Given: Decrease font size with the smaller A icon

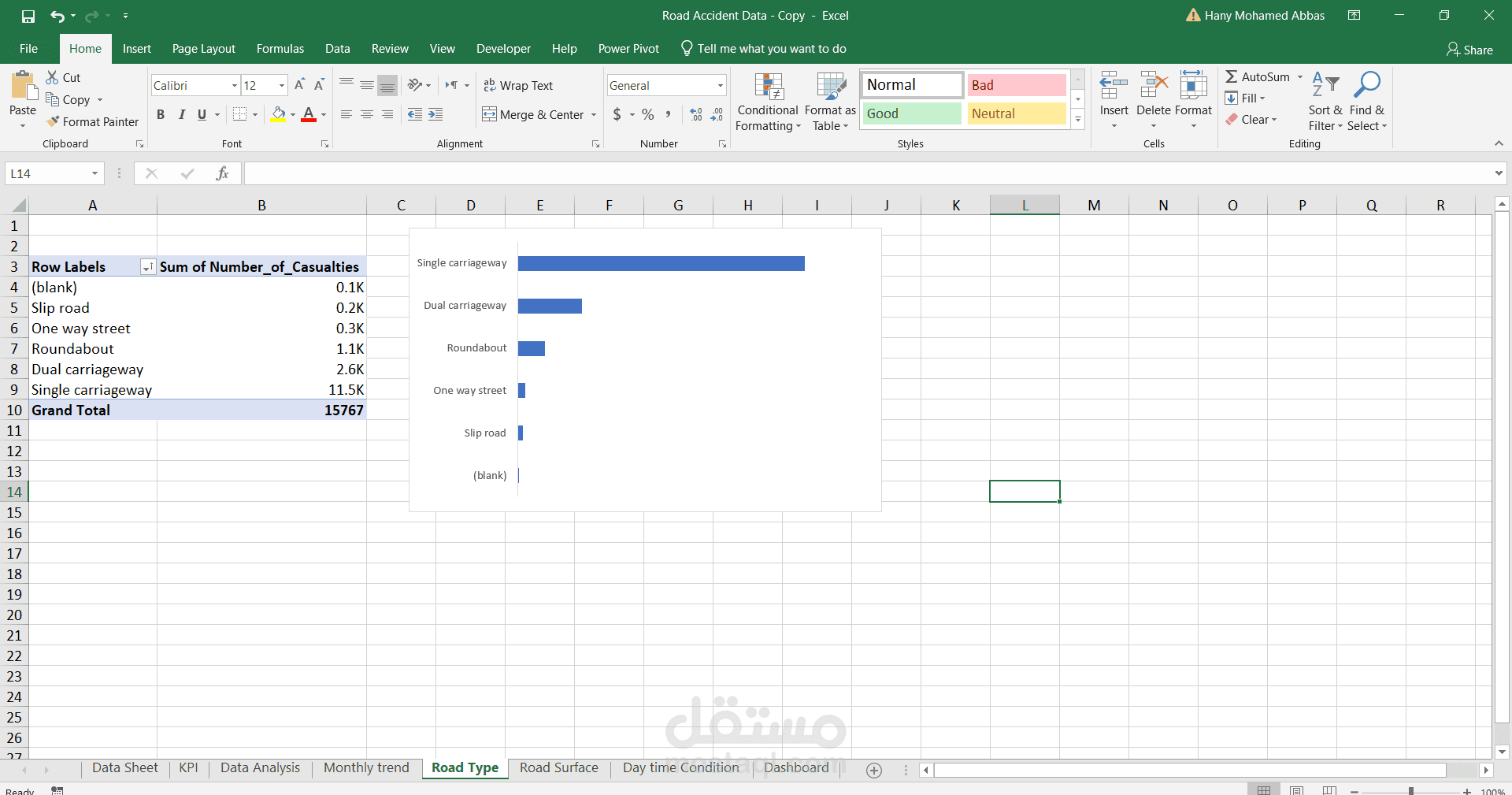Looking at the screenshot, I should point(319,85).
